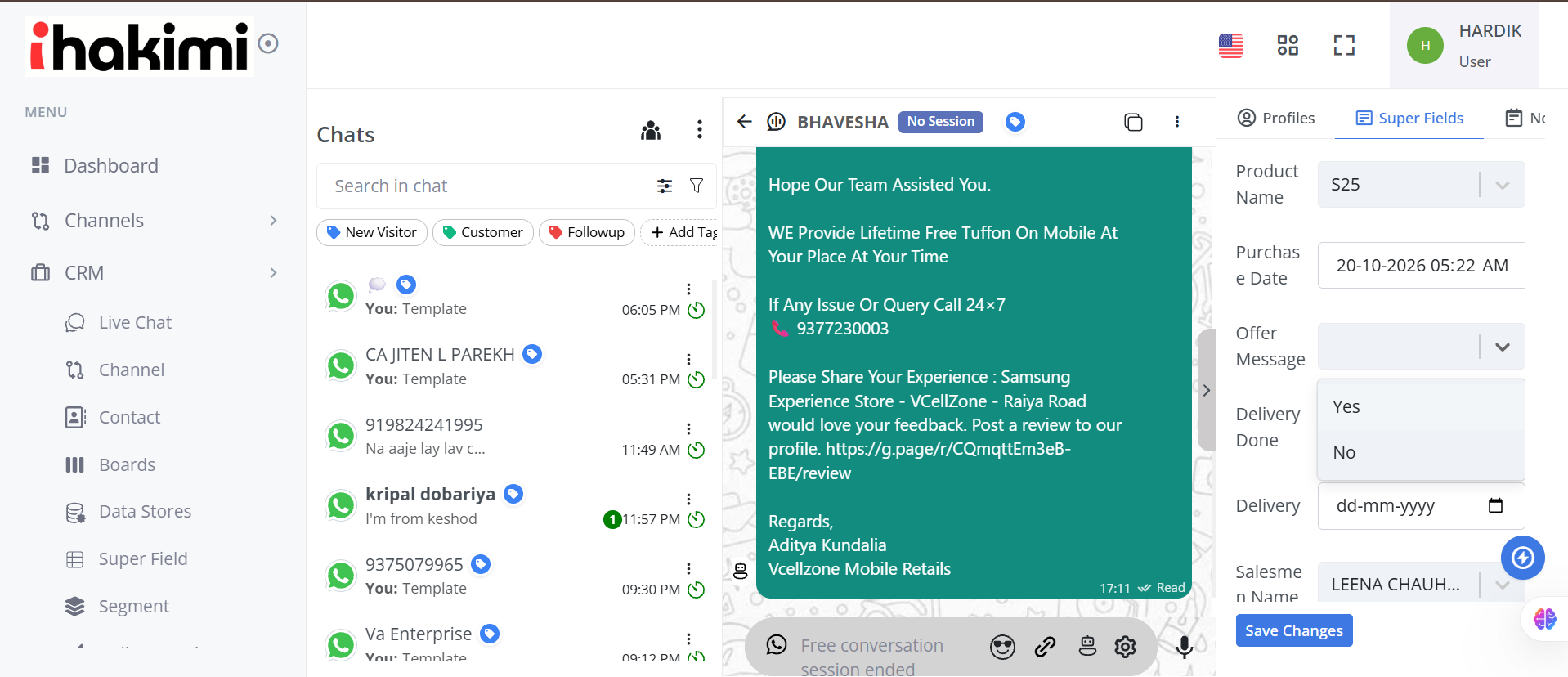1568x677 pixels.
Task: Filter chats by Followup tag
Action: [x=587, y=232]
